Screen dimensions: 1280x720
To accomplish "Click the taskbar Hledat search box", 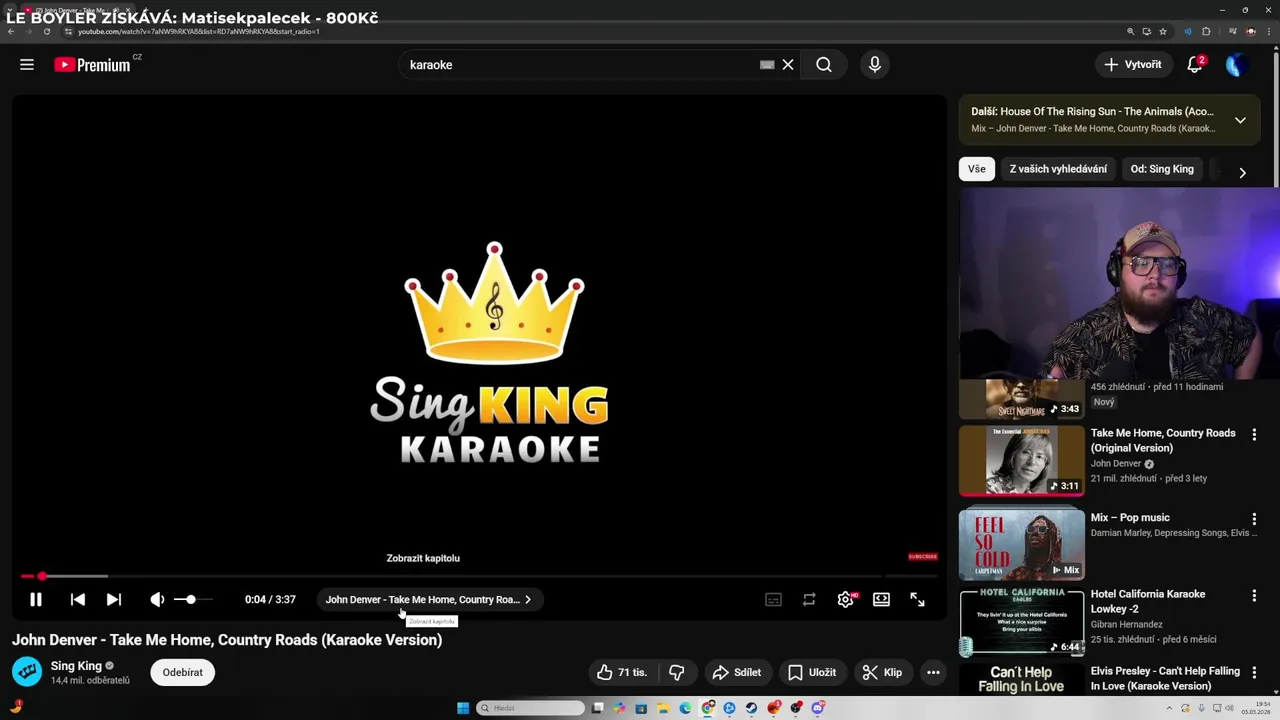I will pyautogui.click(x=530, y=708).
